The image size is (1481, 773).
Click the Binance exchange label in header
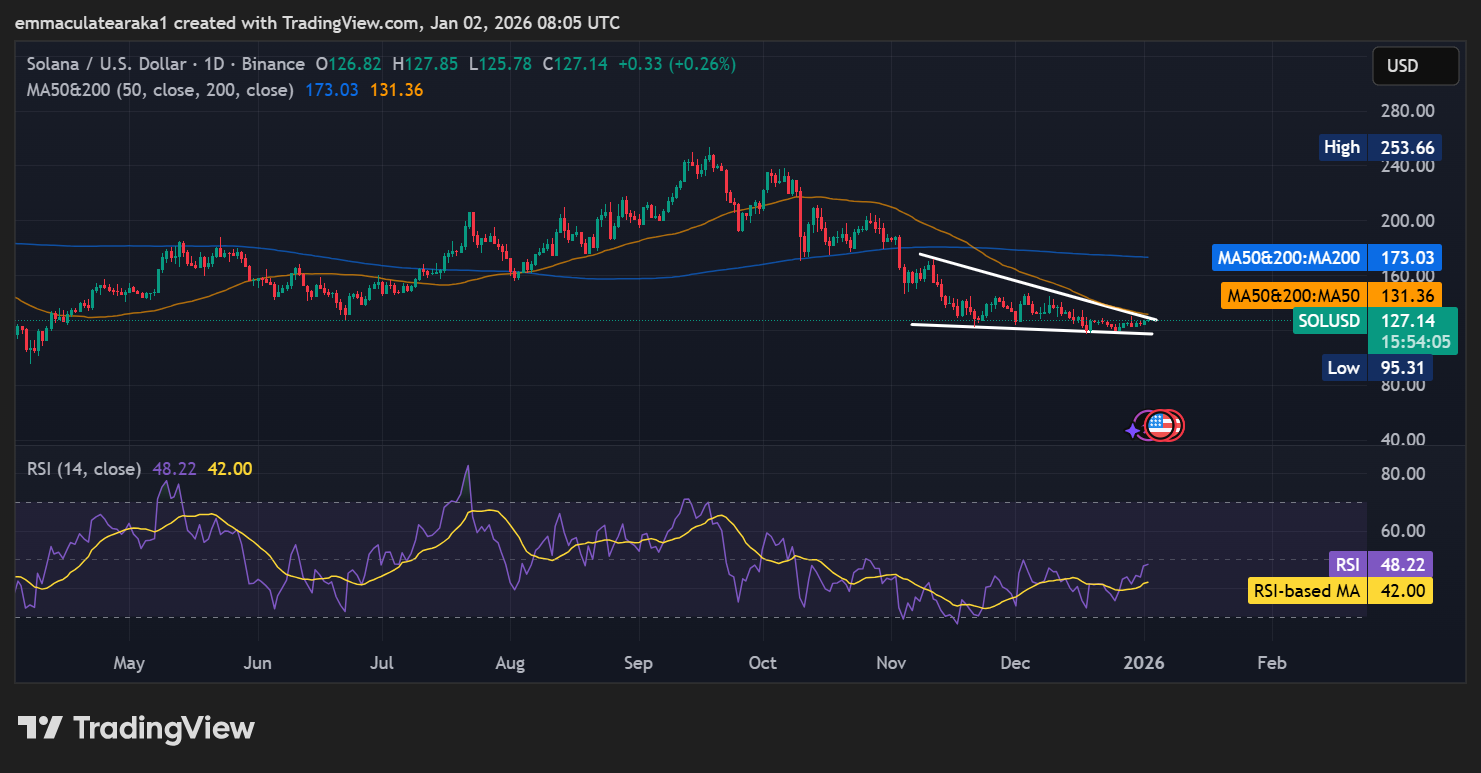tap(273, 64)
